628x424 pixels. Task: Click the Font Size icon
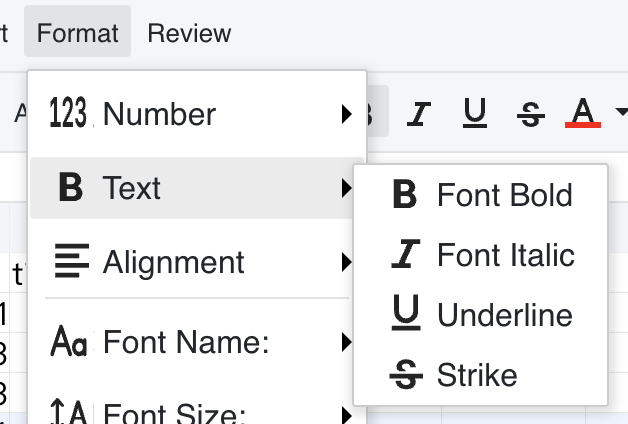69,411
